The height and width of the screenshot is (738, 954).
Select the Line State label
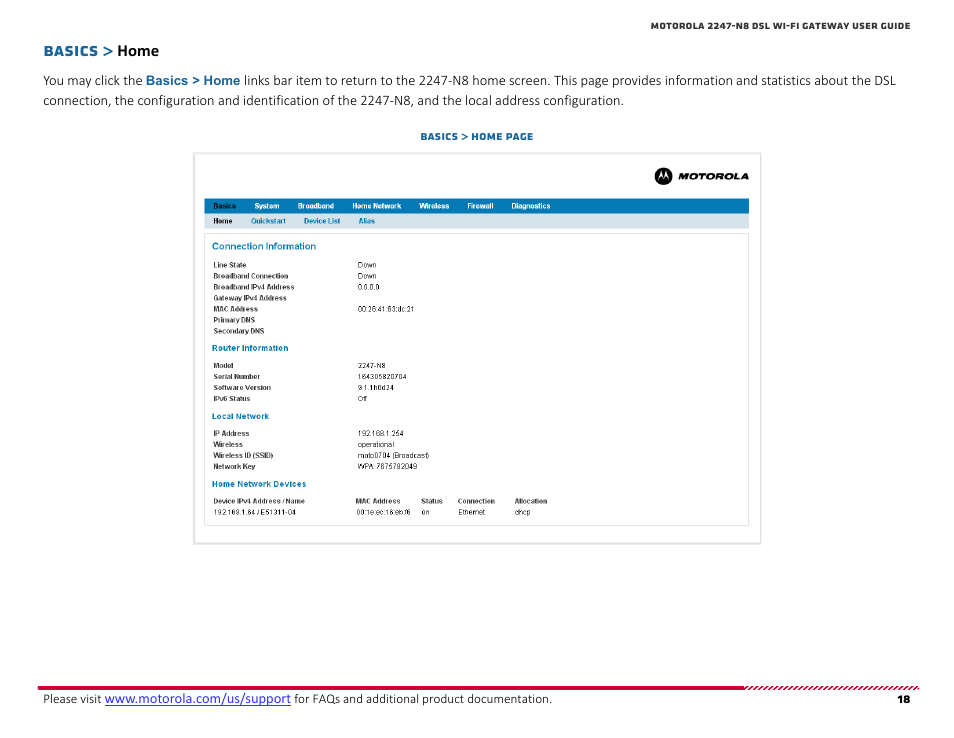229,265
